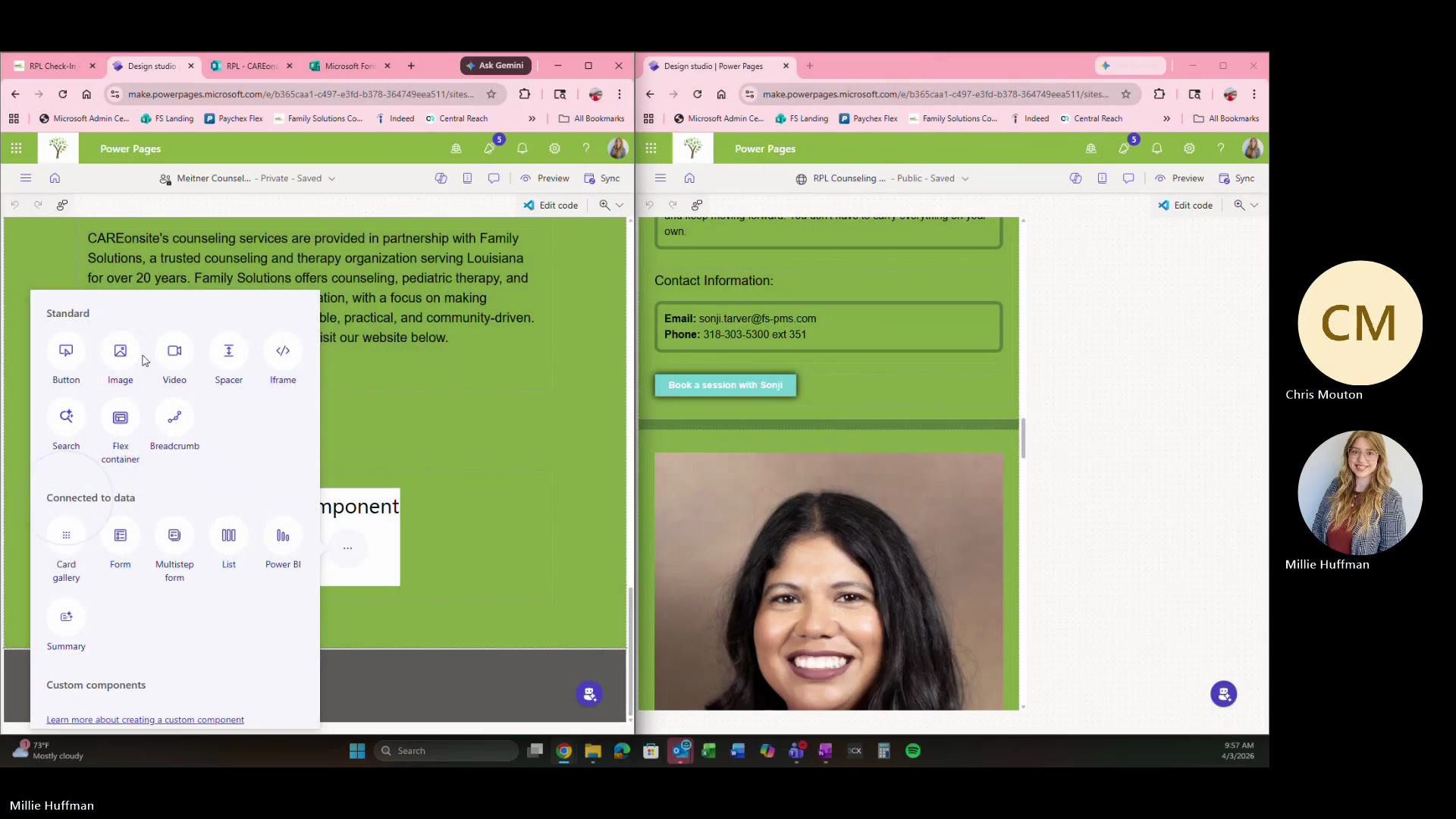Open Excel from taskbar

click(708, 751)
